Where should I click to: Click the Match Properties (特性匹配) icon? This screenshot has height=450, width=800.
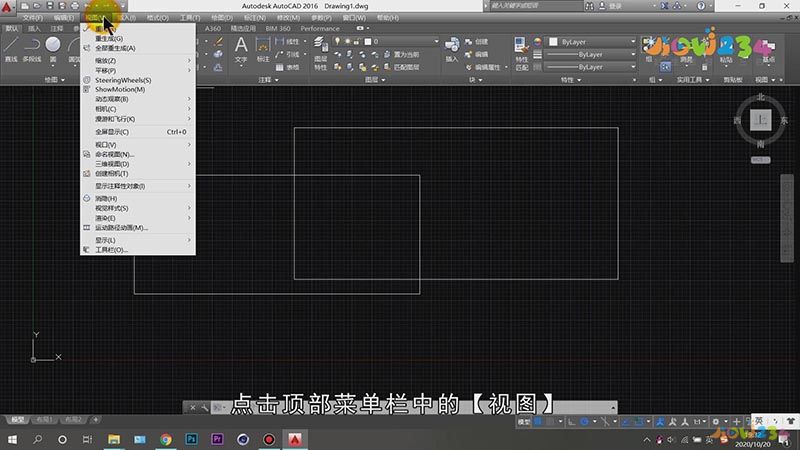tap(520, 45)
